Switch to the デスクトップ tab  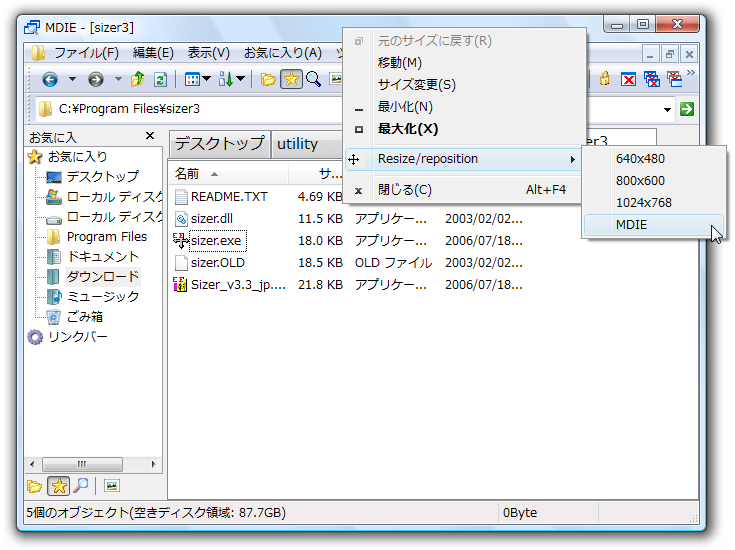(219, 144)
